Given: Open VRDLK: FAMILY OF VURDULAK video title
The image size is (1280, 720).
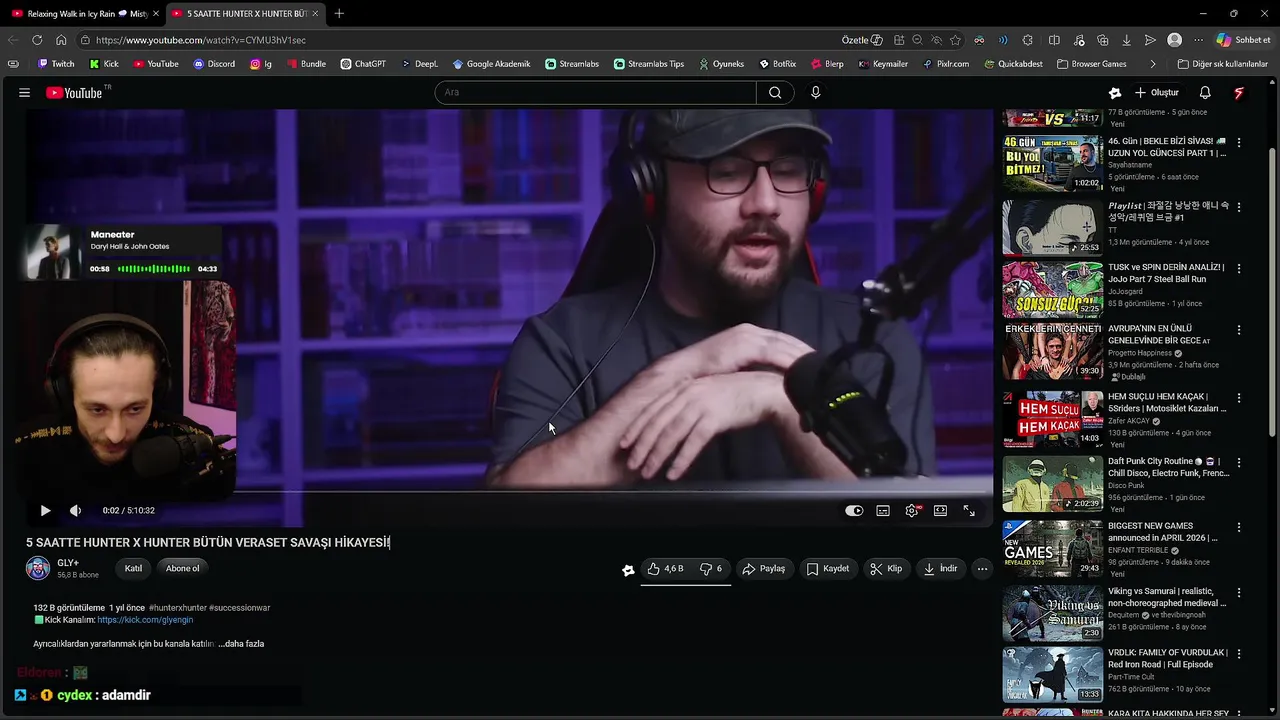Looking at the screenshot, I should click(x=1168, y=658).
